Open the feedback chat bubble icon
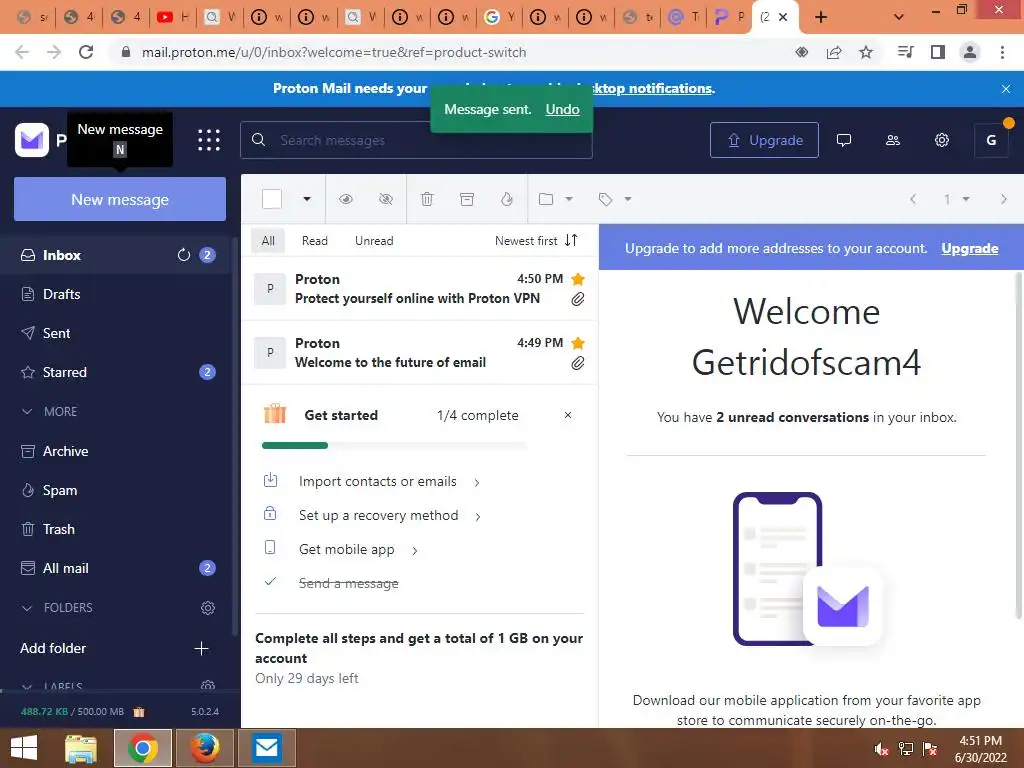The height and width of the screenshot is (768, 1024). click(x=844, y=140)
